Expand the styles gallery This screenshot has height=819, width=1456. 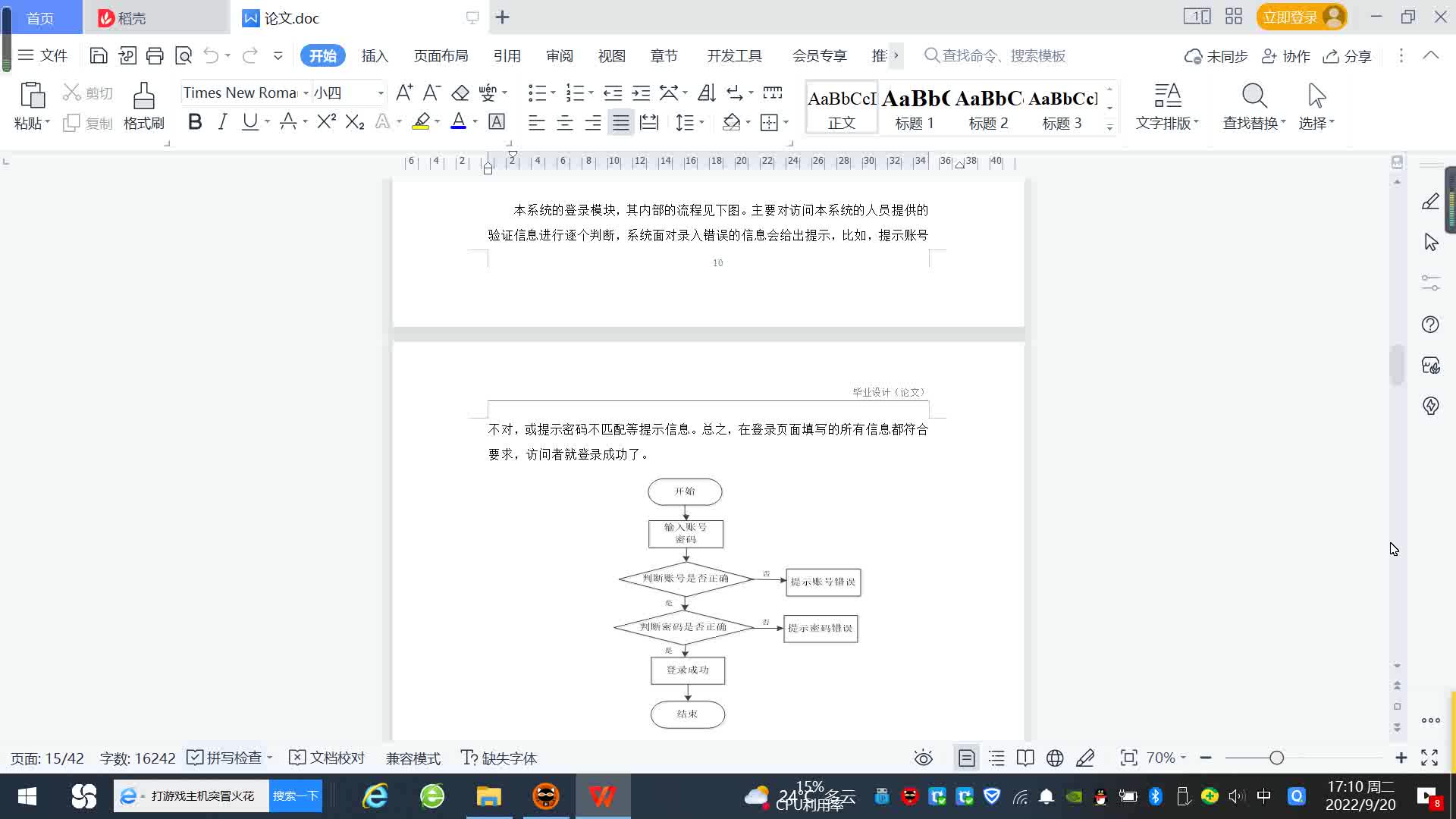pos(1109,127)
